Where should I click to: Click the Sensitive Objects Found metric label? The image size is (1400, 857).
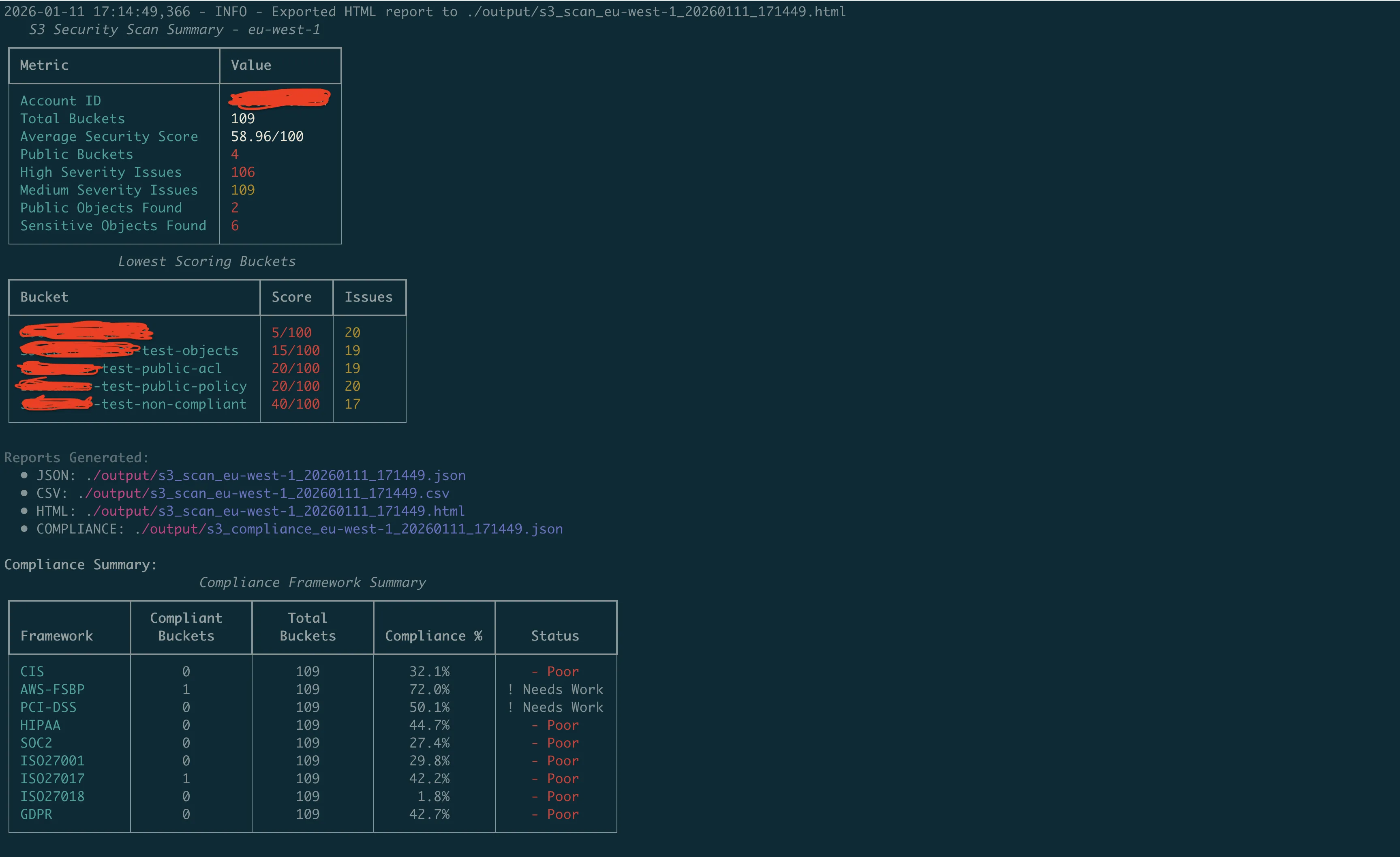113,226
